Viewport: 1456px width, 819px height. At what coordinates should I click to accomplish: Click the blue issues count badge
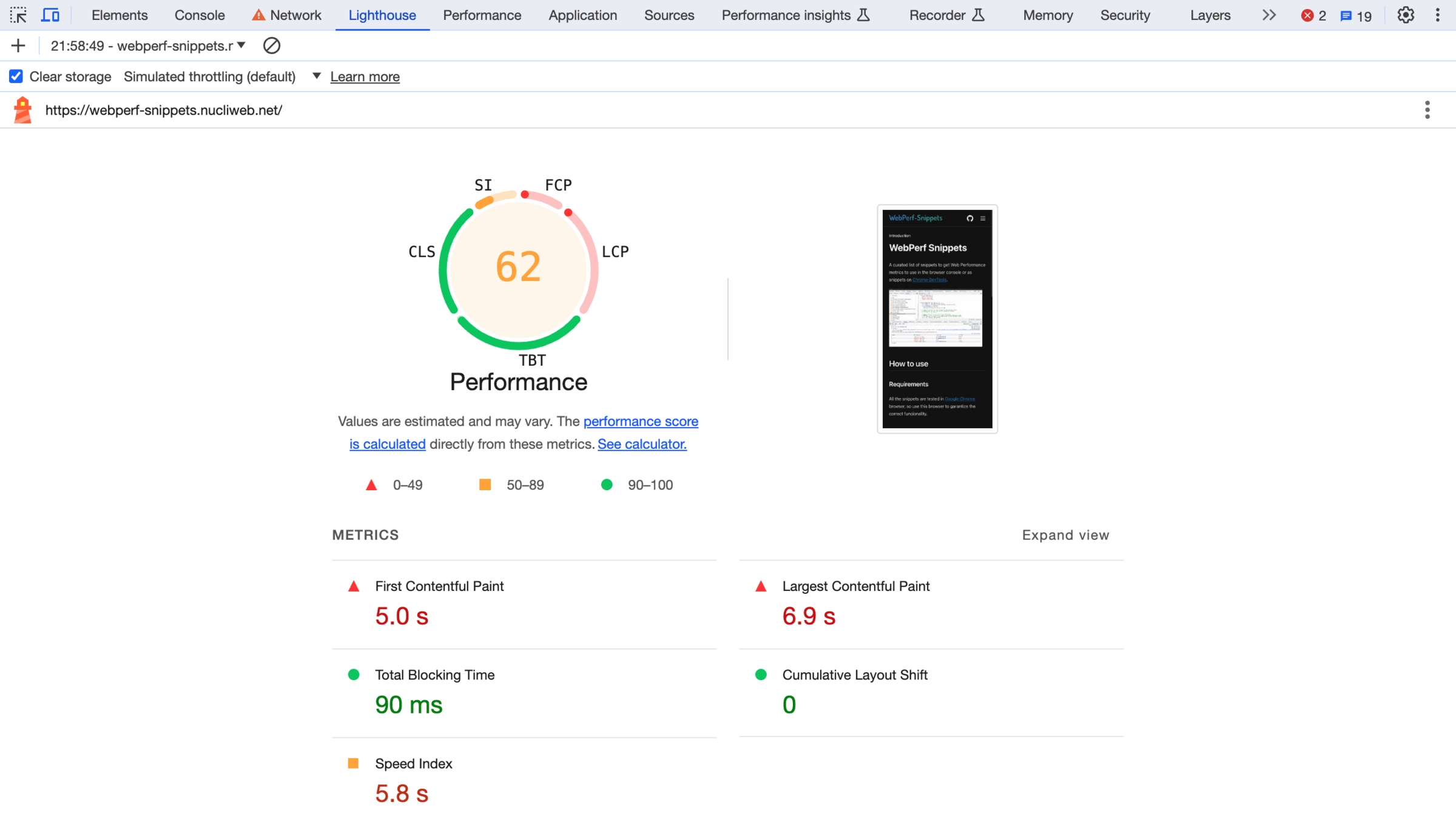point(1355,16)
